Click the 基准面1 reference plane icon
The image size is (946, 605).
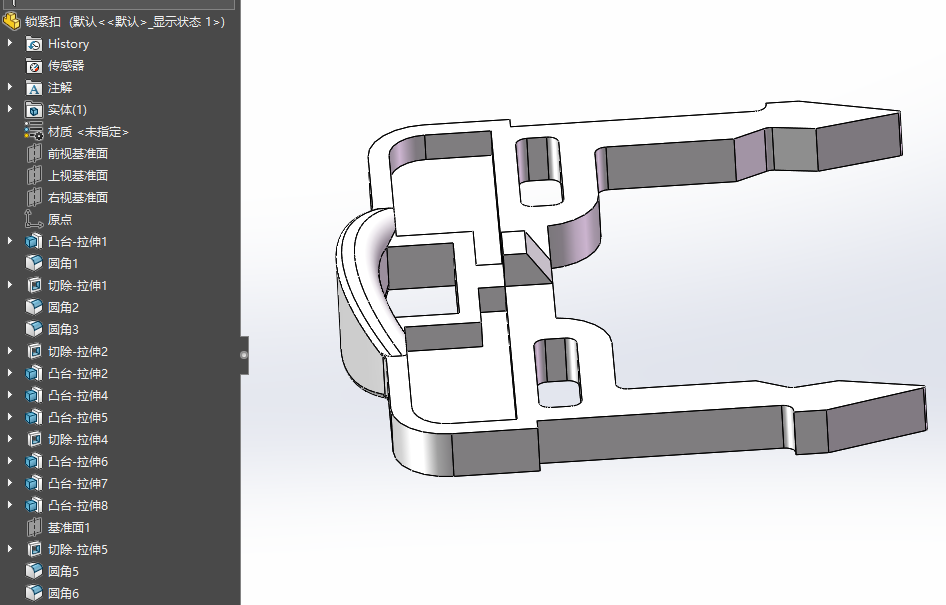tap(34, 528)
